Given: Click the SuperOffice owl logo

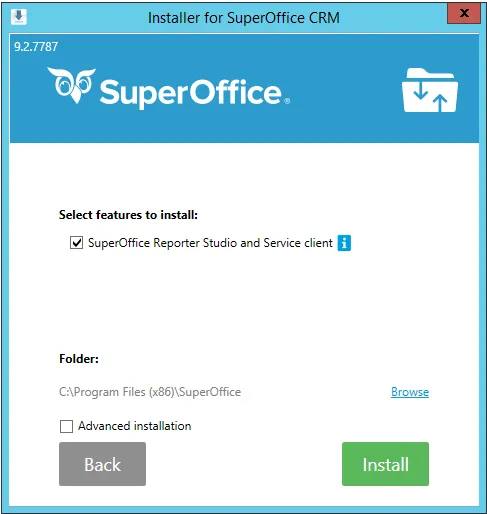Looking at the screenshot, I should [x=71, y=85].
